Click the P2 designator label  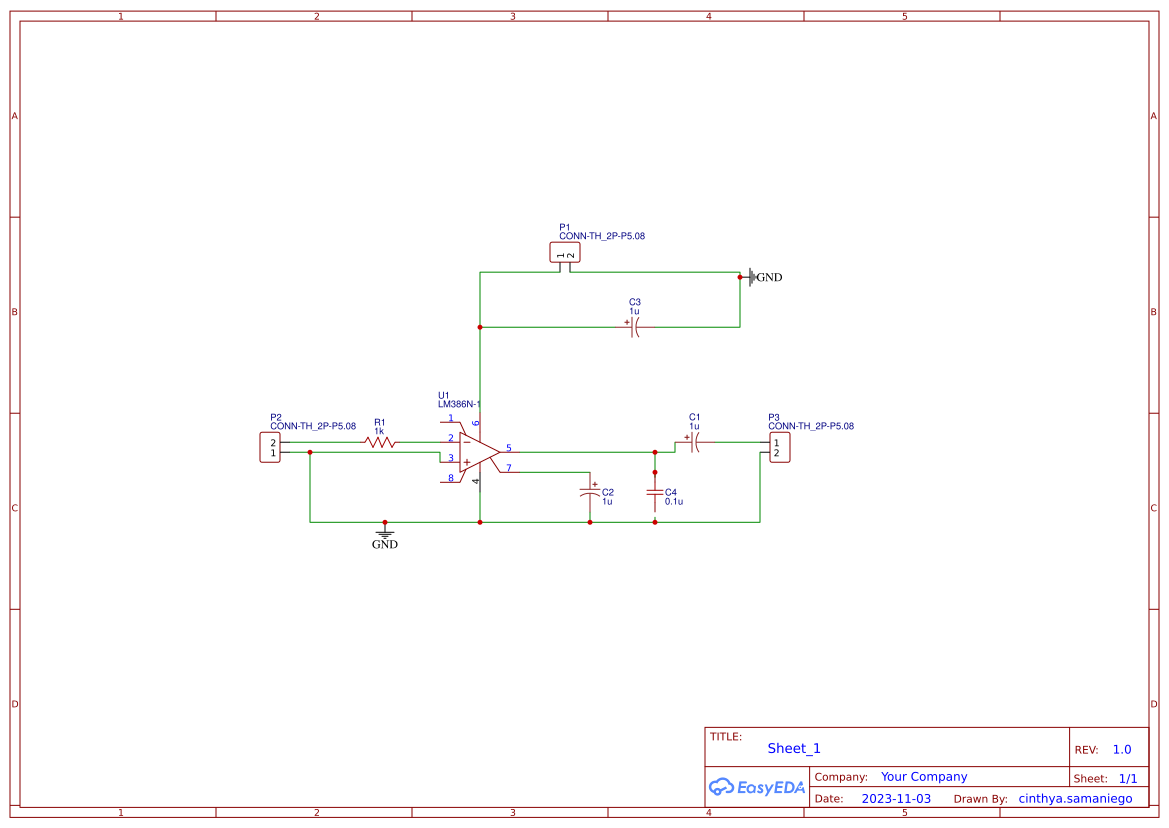[x=276, y=418]
